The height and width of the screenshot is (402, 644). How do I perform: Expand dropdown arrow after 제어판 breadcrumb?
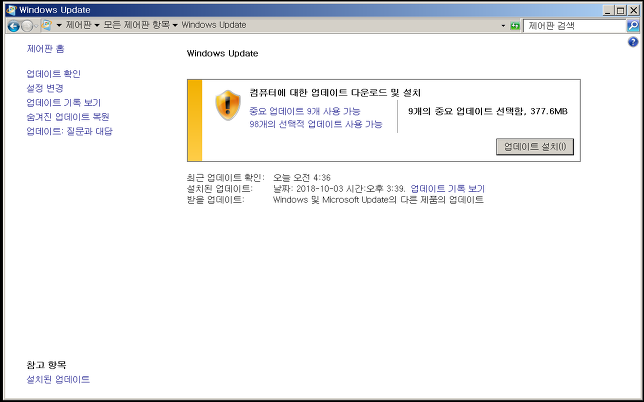(97, 25)
